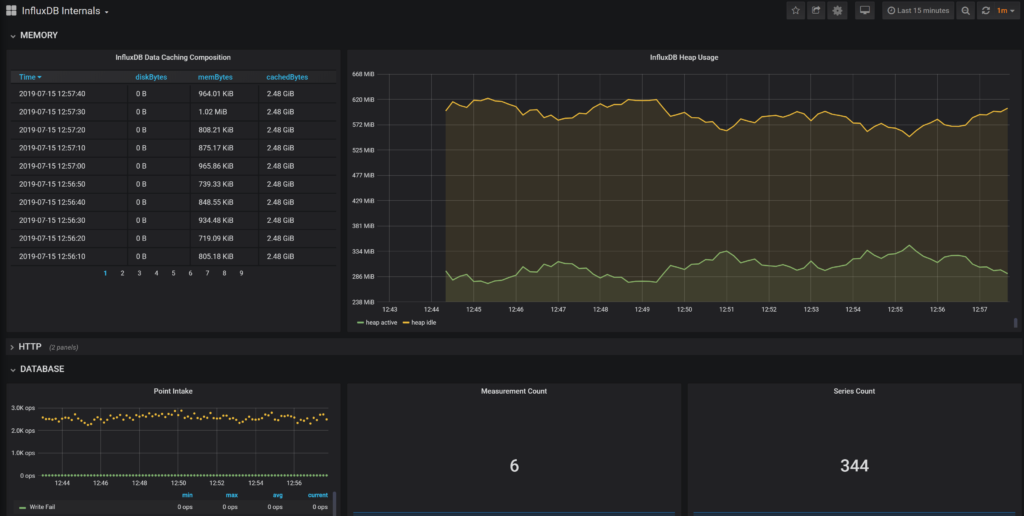Go to table page 8
Viewport: 1024px width, 516px height.
tap(224, 273)
